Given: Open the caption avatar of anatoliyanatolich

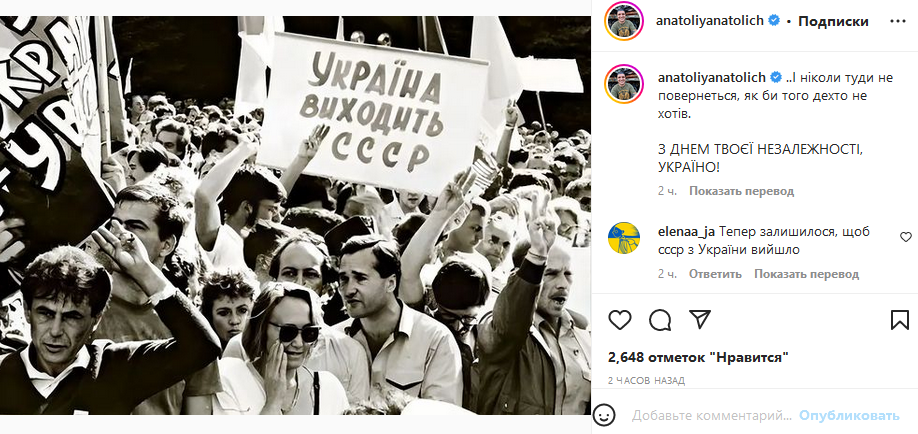Looking at the screenshot, I should pyautogui.click(x=624, y=85).
